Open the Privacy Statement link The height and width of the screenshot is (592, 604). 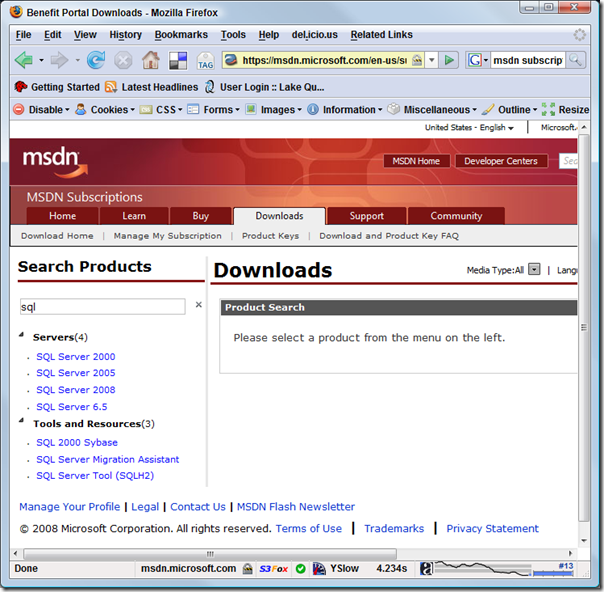click(x=492, y=528)
